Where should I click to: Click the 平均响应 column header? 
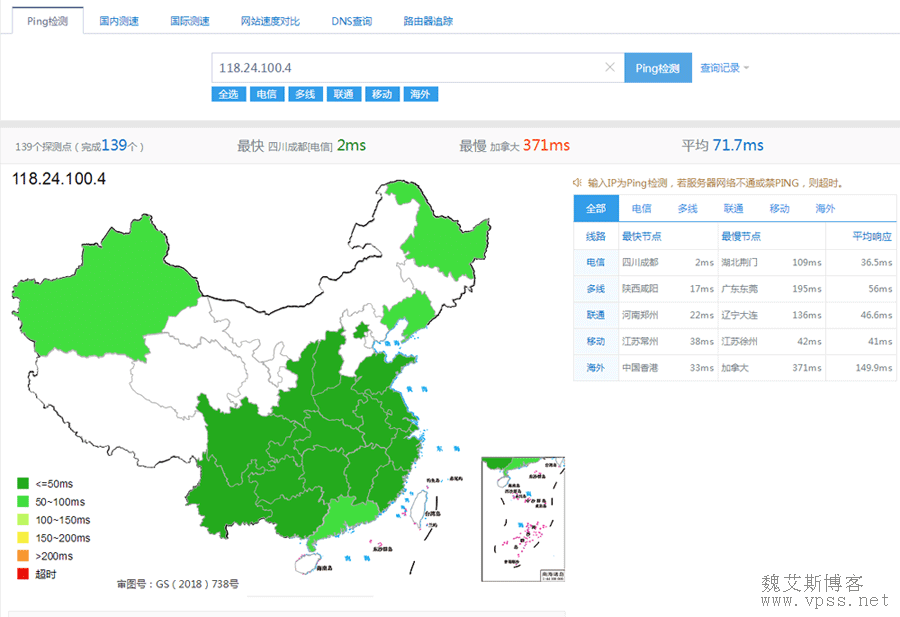[871, 237]
